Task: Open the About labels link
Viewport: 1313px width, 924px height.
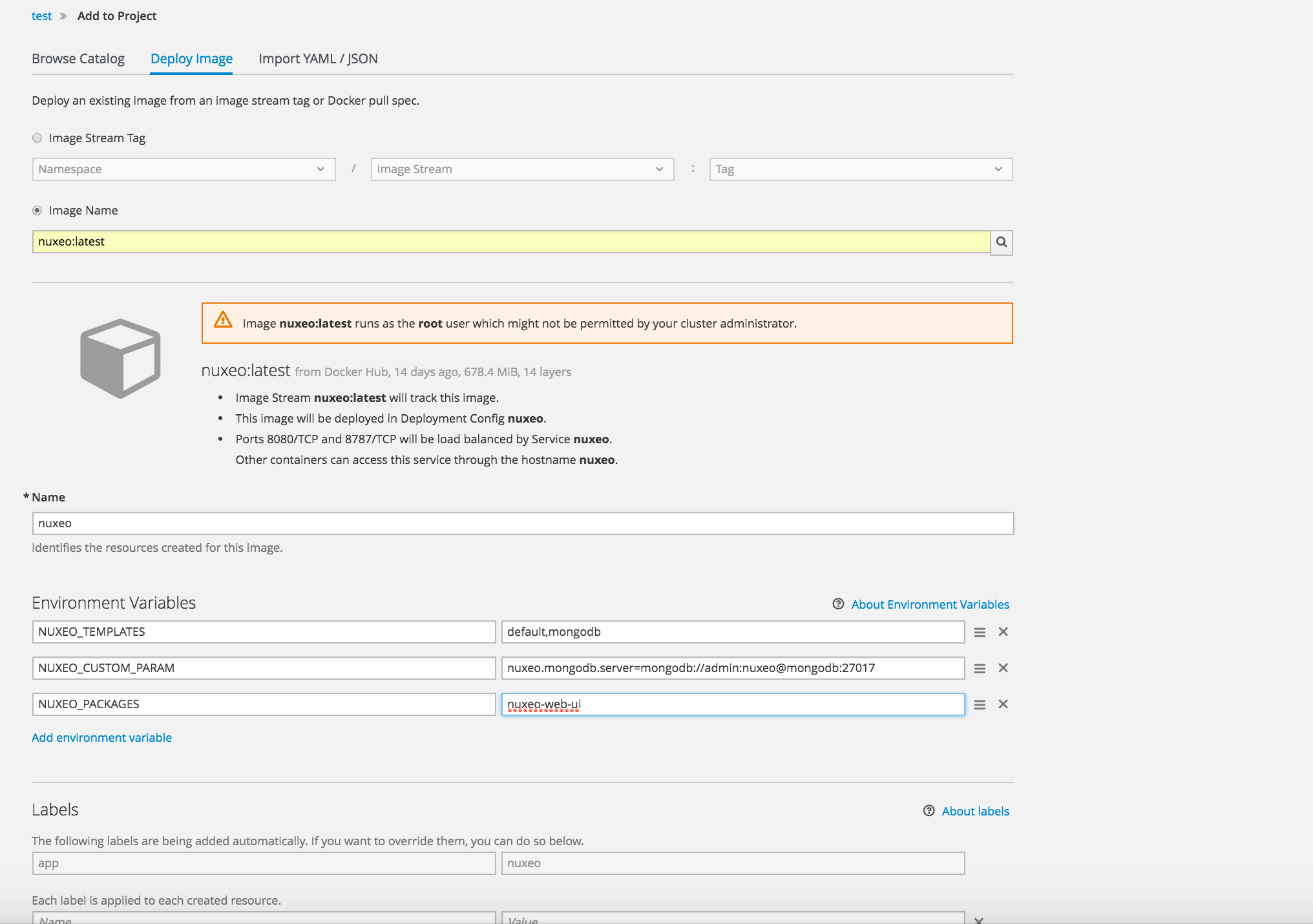Action: click(975, 811)
